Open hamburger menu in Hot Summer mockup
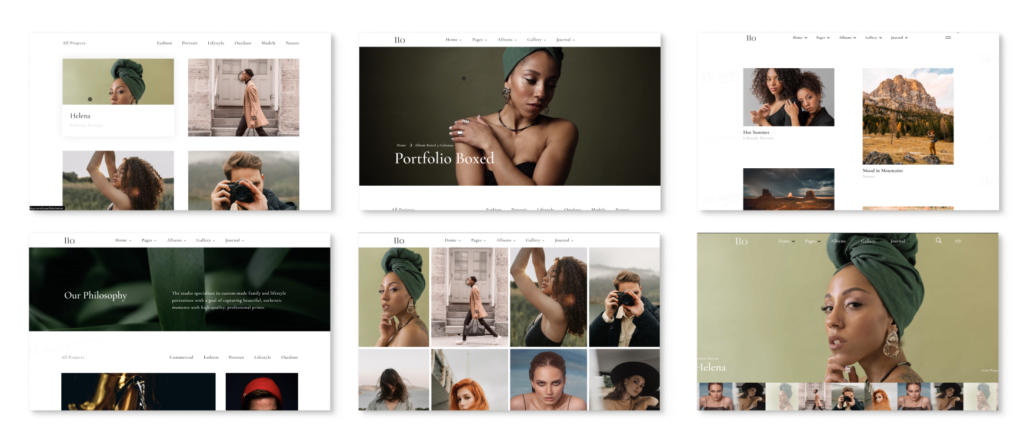This screenshot has height=434, width=1024. tap(948, 38)
